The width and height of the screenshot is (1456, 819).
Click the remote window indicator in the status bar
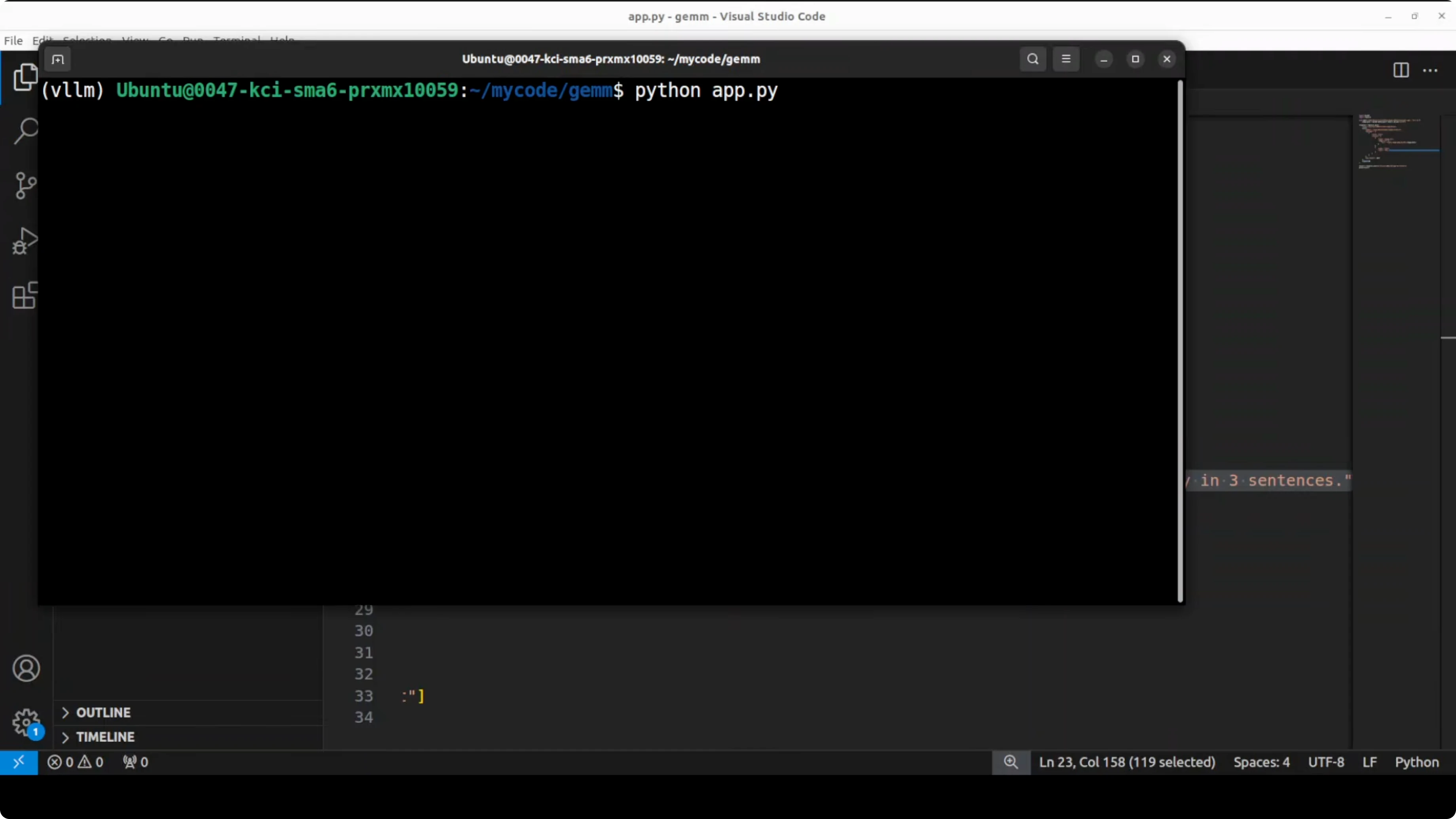[x=19, y=762]
